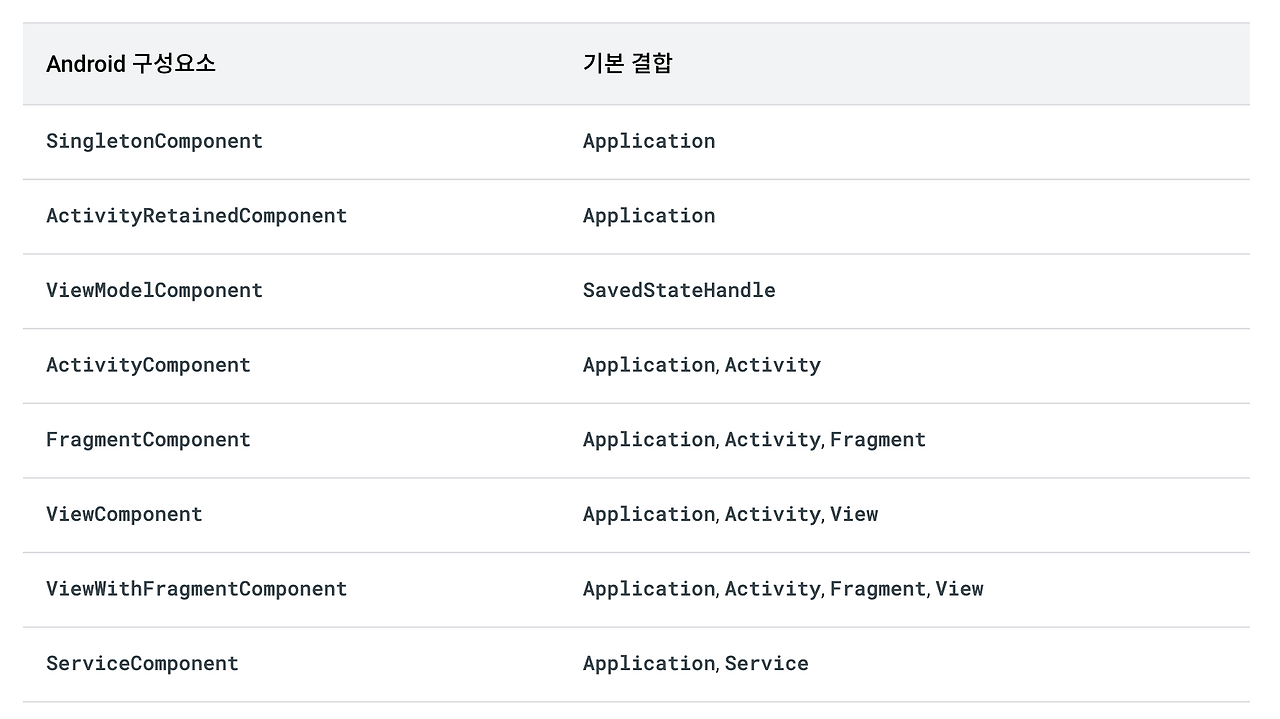Select the SavedStateHandle binding text
Viewport: 1280px width, 719px height.
click(x=679, y=290)
